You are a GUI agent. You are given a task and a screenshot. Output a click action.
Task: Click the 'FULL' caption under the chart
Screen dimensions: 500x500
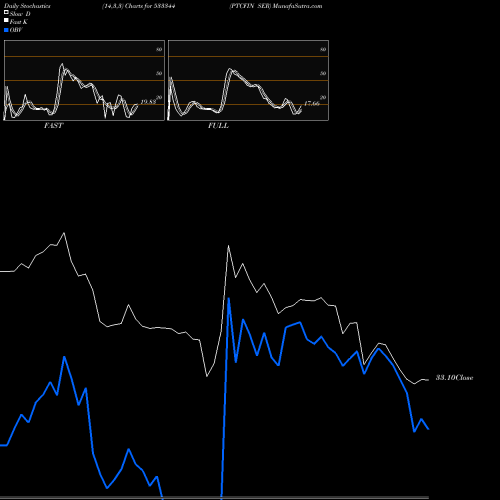[218, 126]
